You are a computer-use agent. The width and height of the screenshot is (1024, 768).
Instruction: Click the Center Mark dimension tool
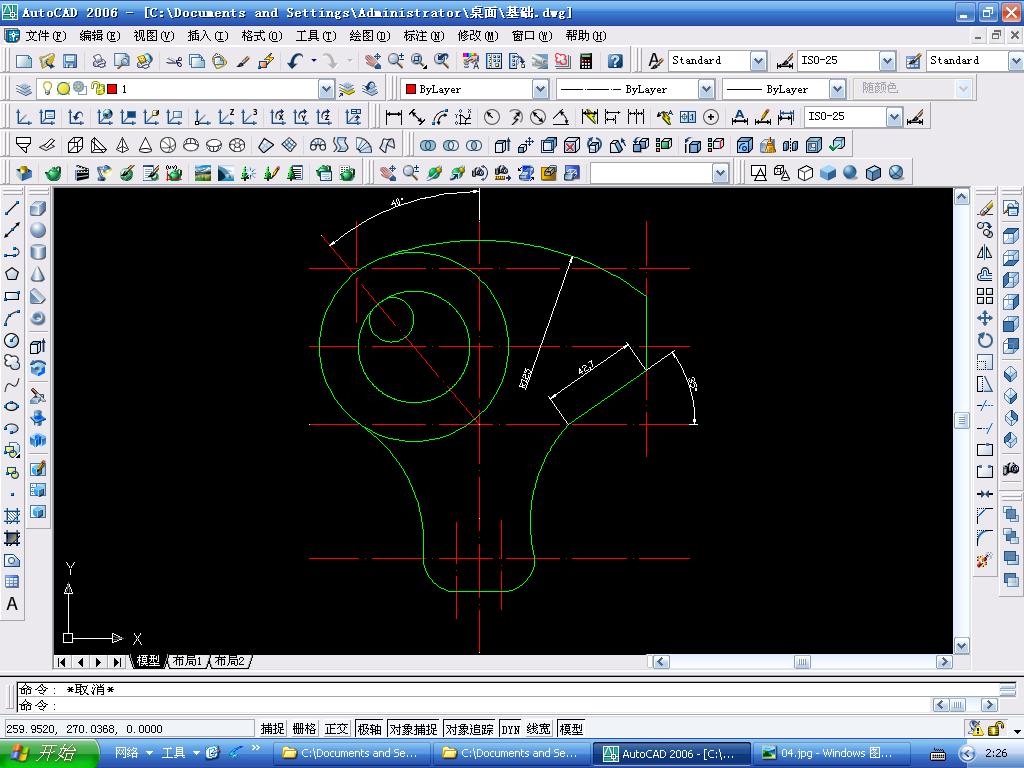click(711, 117)
